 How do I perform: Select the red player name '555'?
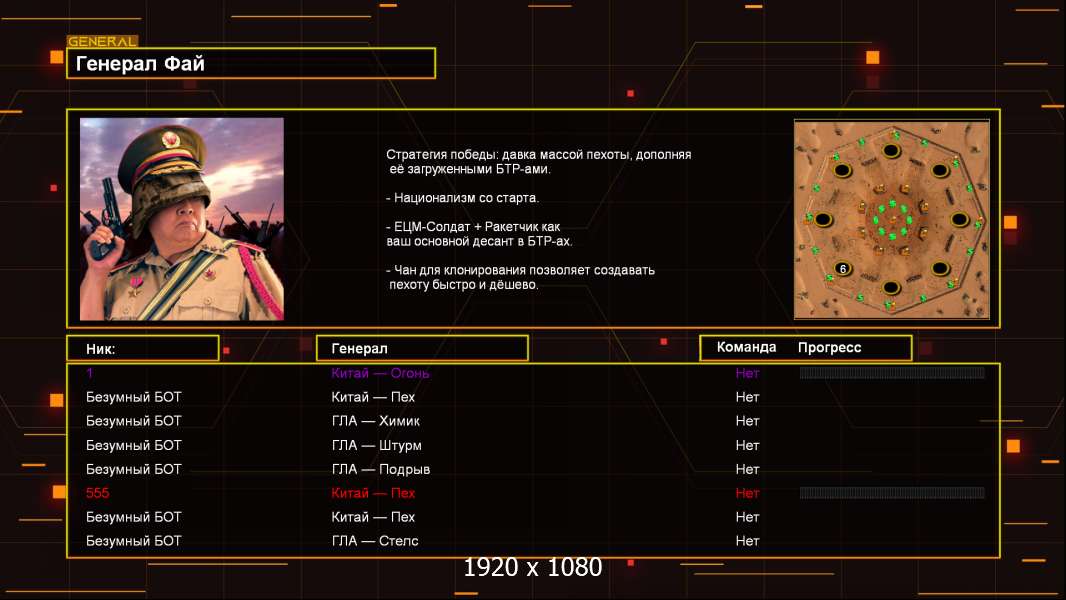click(x=97, y=493)
